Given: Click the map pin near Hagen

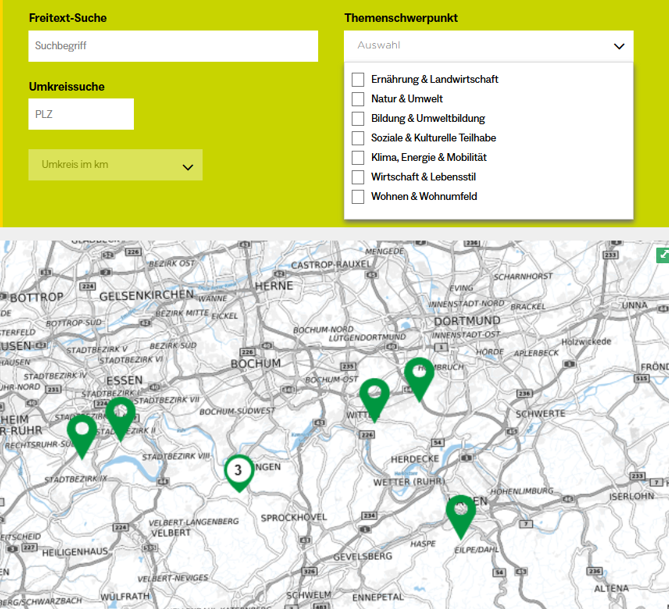Looking at the screenshot, I should [461, 516].
